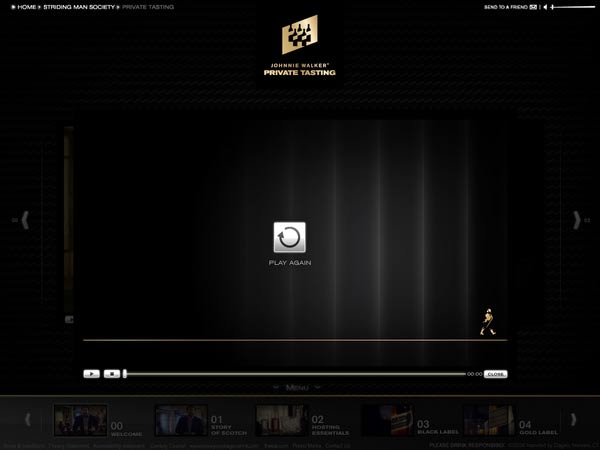Select the 02 Hosting Essentials thumbnail
Screen dimensions: 600x450
click(282, 421)
